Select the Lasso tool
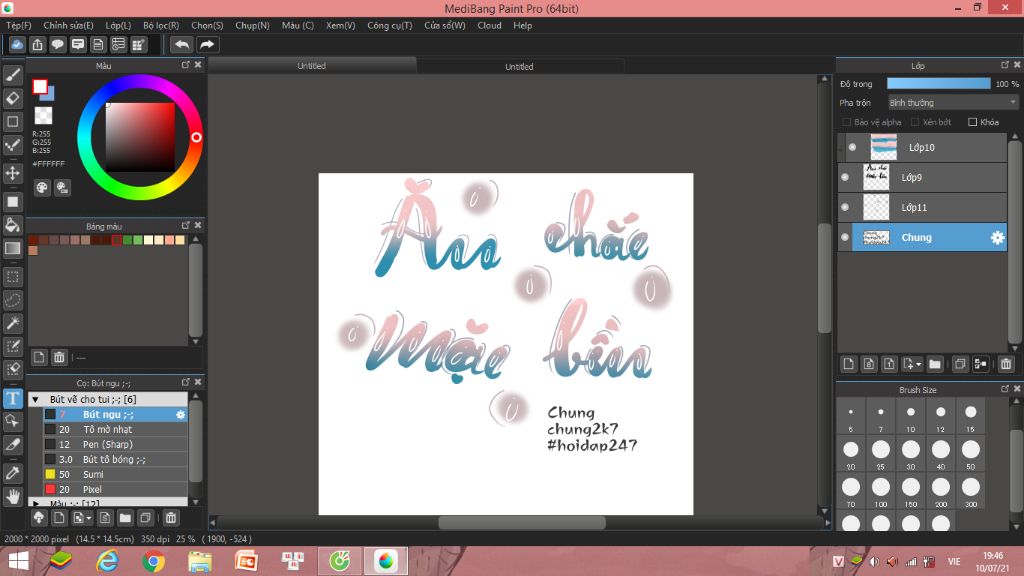1024x576 pixels. tap(12, 300)
